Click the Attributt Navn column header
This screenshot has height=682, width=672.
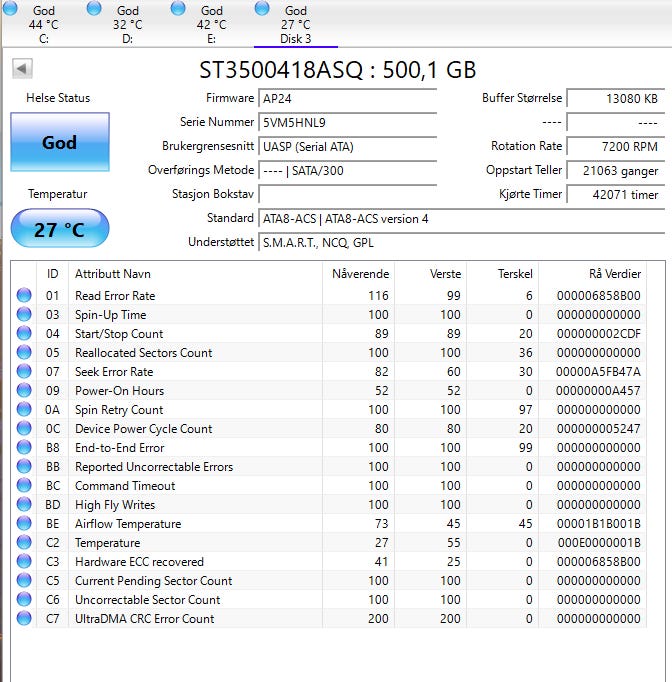113,274
